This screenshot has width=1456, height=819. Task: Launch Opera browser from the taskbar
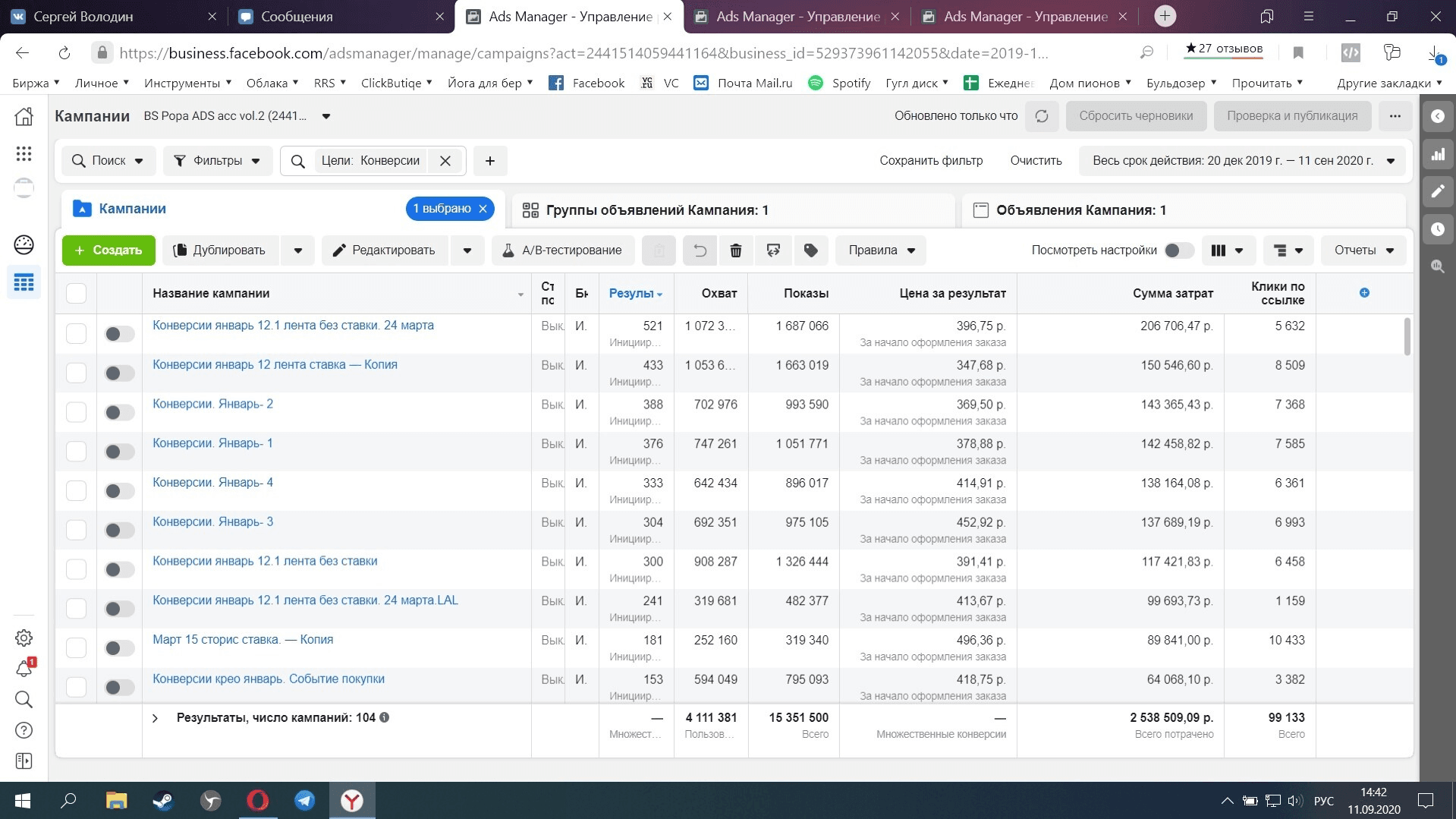click(x=257, y=801)
